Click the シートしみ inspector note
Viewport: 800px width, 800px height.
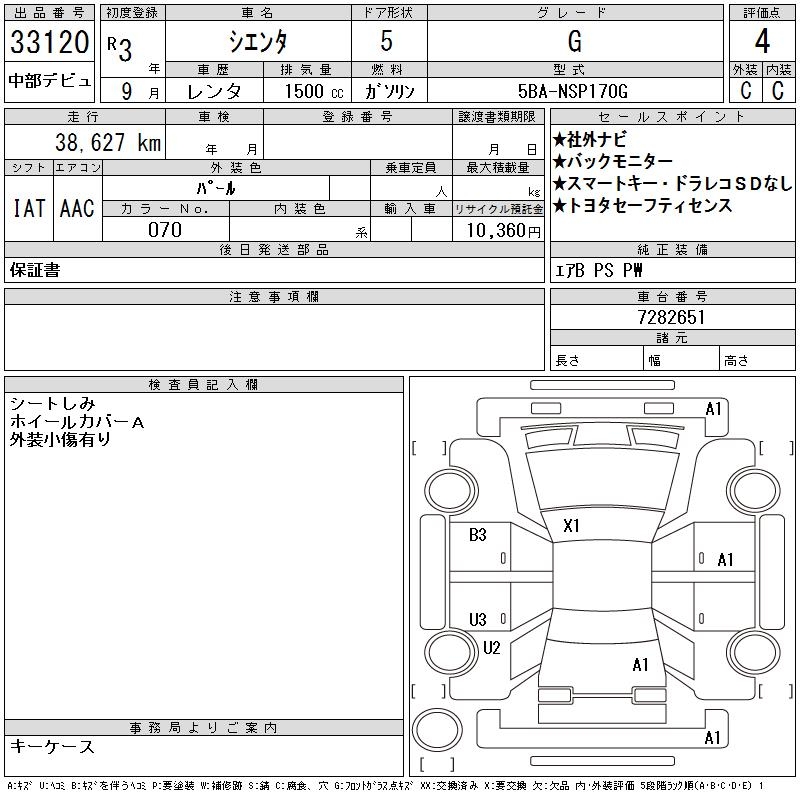point(52,404)
